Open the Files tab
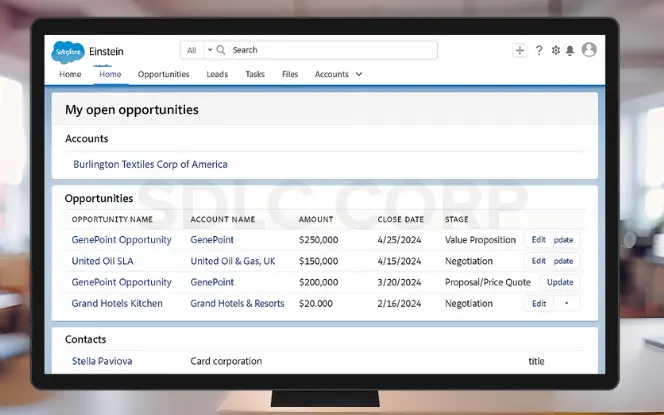 [290, 74]
